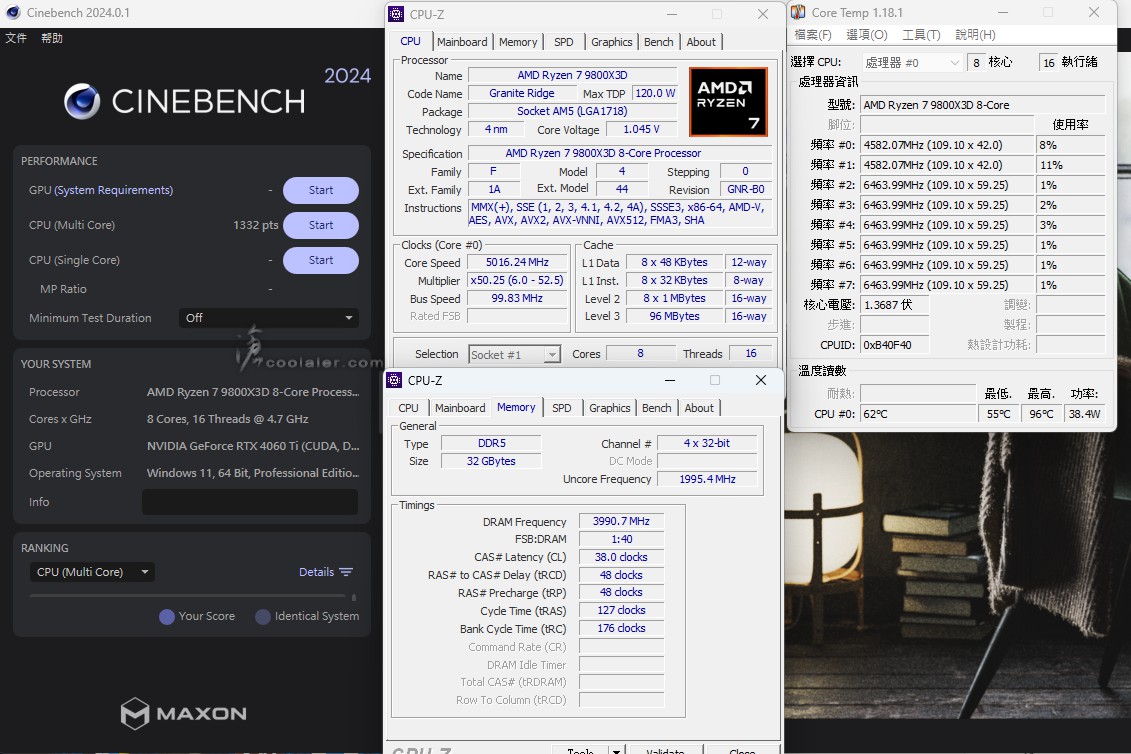Click the CPU-Z chip icon in top window

coord(396,14)
